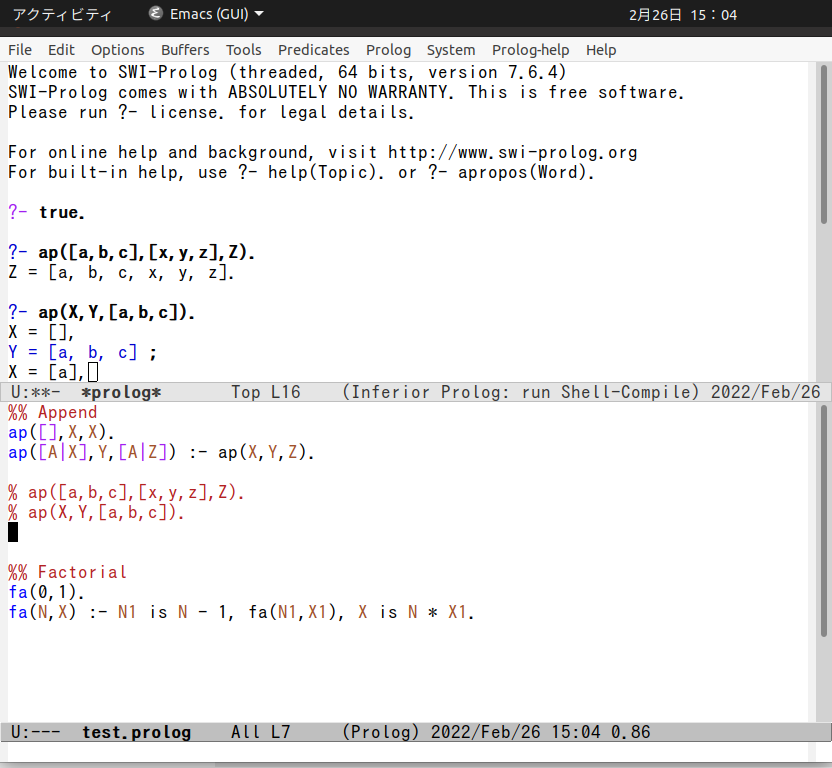Click the 'Welcome to SWI-Prolog' banner line
The width and height of the screenshot is (832, 768).
[x=287, y=72]
